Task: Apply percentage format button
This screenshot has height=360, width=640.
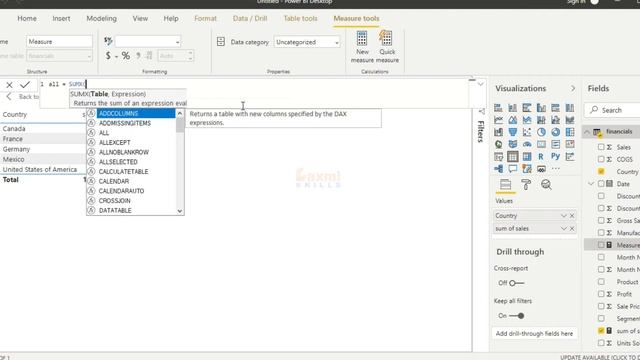Action: (126, 56)
